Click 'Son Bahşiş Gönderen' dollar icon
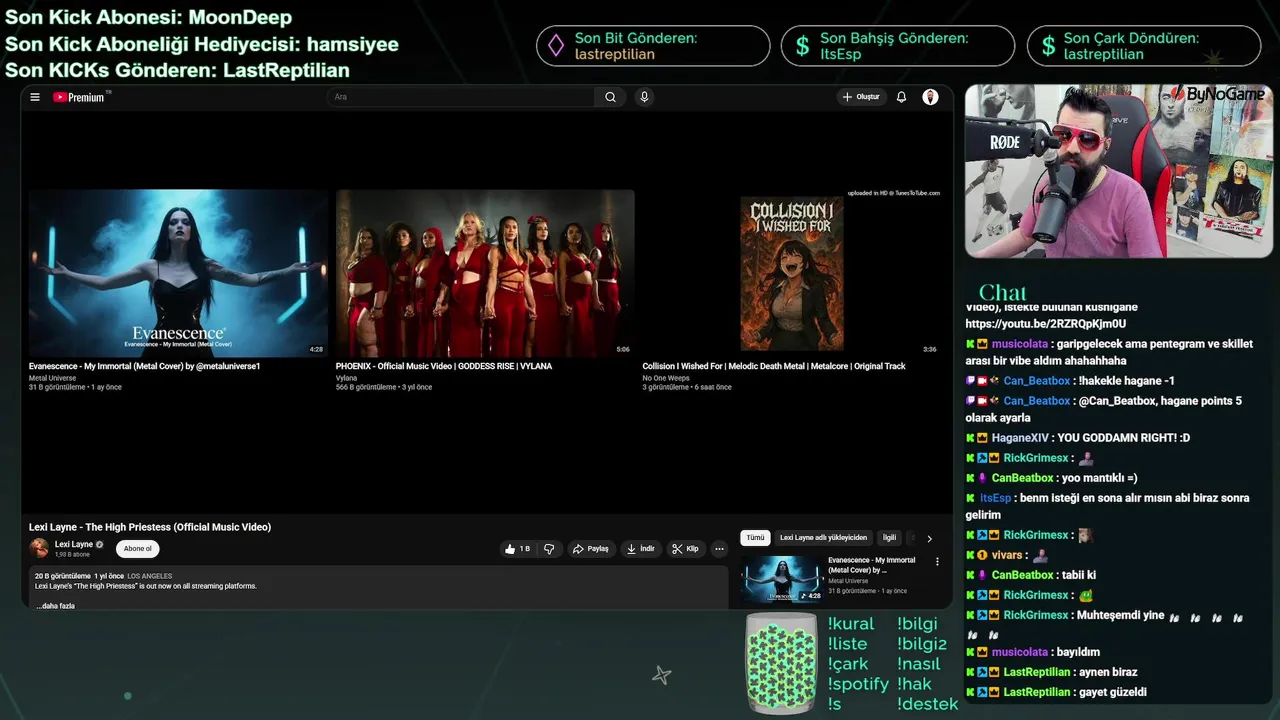Screen dimensions: 1280x720 point(802,46)
